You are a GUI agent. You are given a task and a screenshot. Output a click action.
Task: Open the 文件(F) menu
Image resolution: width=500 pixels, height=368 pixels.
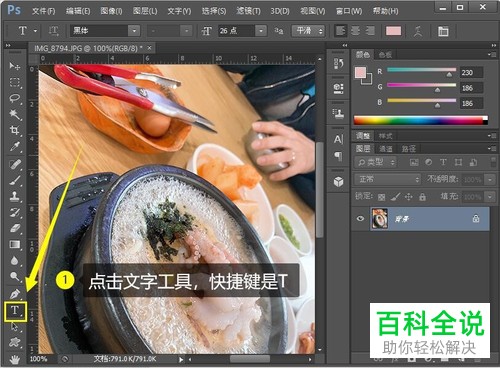pos(44,11)
